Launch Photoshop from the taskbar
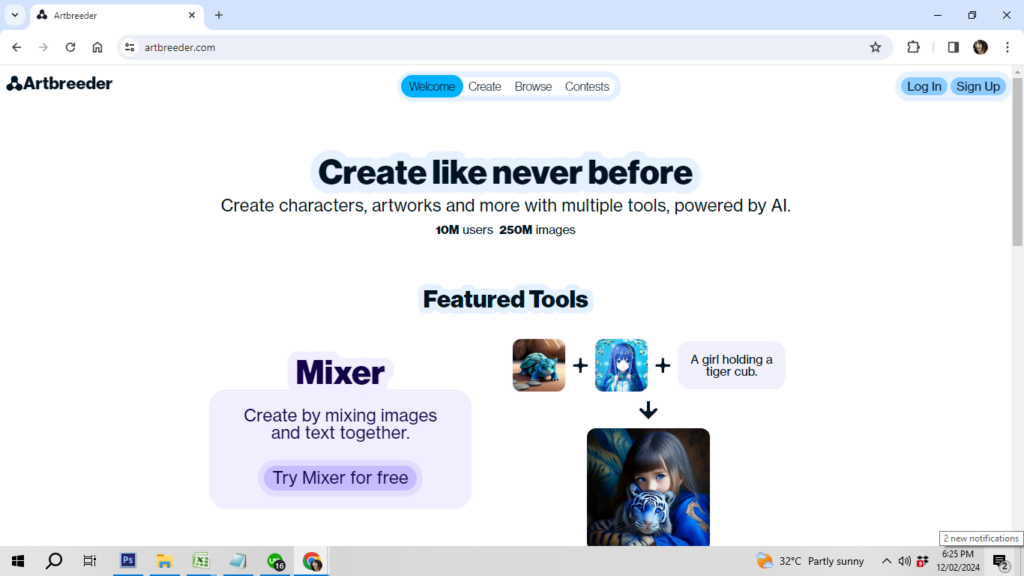 128,561
